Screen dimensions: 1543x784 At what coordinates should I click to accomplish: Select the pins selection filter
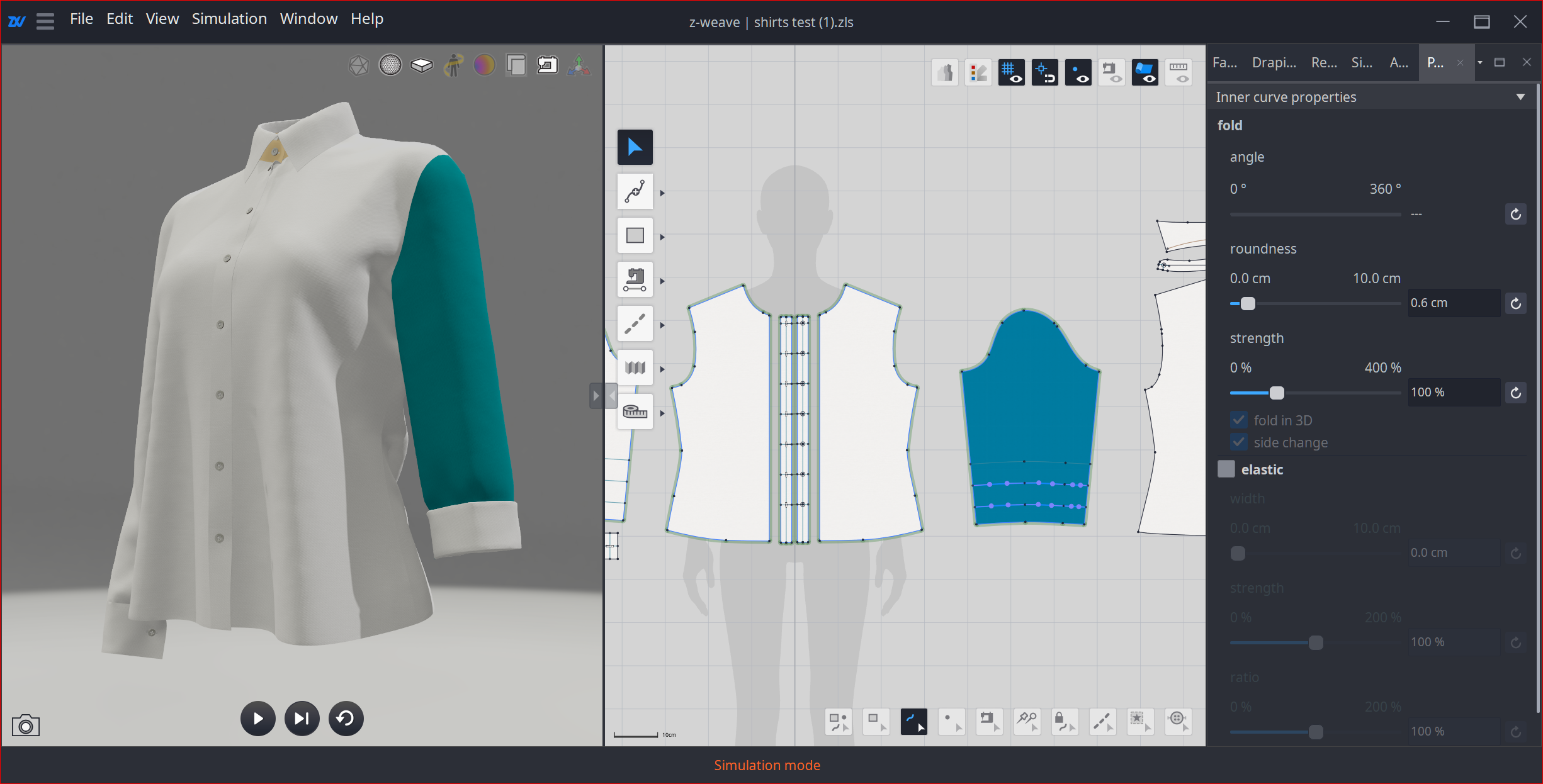pyautogui.click(x=1027, y=722)
